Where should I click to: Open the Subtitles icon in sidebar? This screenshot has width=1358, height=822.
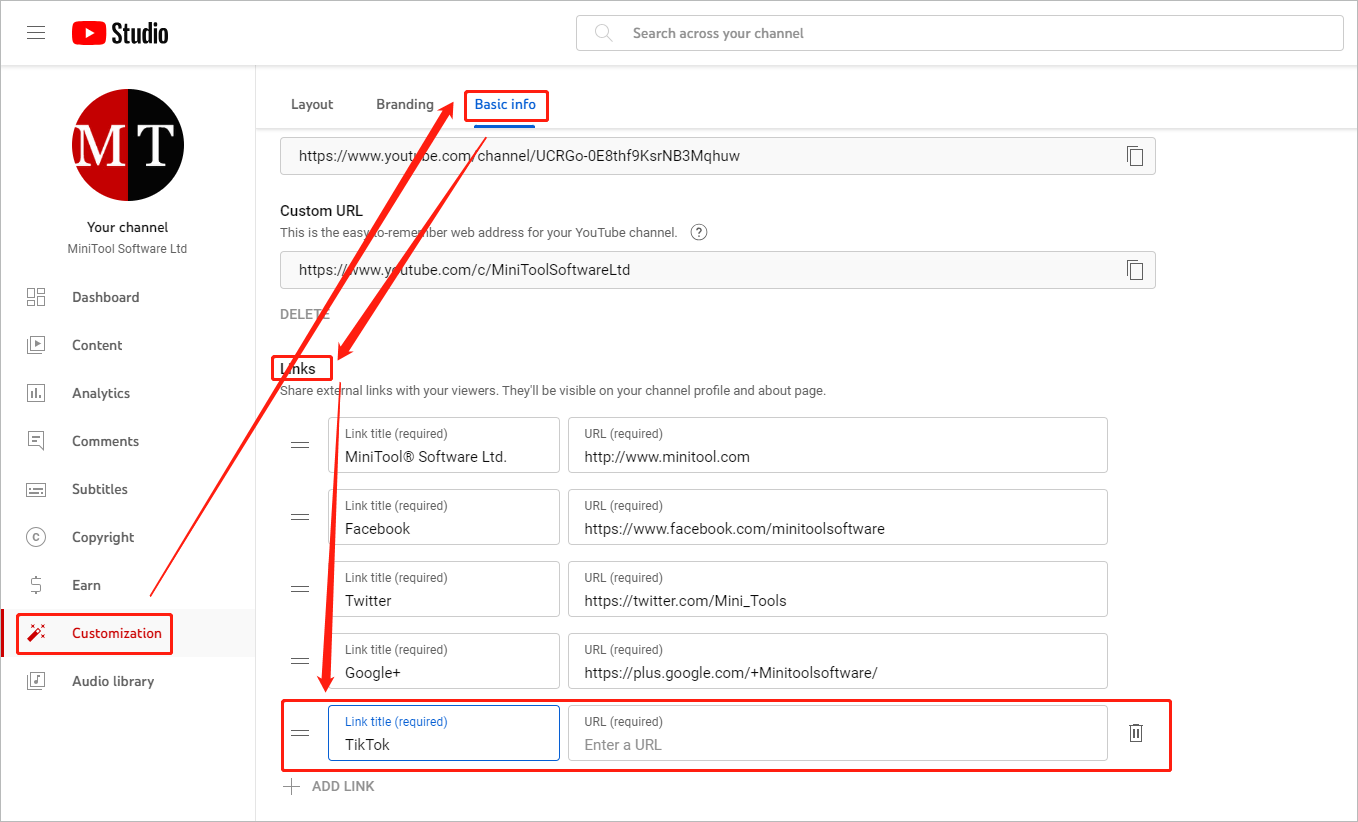36,489
